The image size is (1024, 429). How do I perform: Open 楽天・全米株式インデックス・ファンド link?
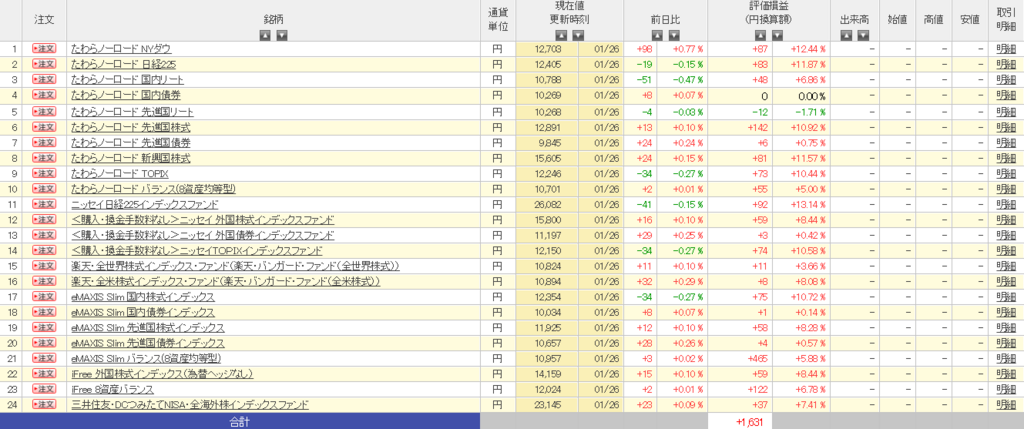point(225,281)
